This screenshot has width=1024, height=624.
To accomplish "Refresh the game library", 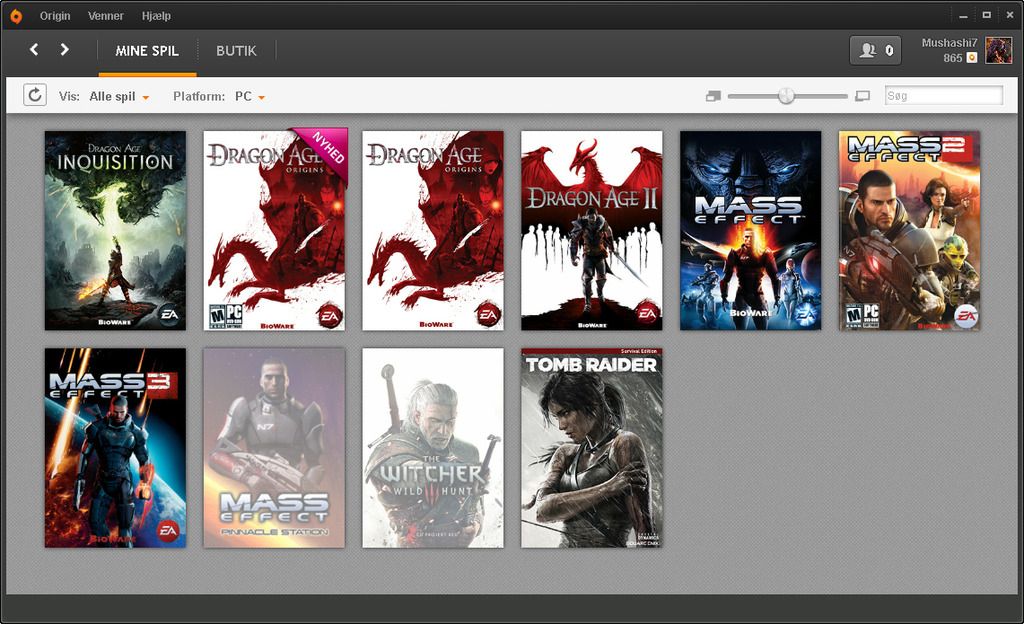I will tap(35, 95).
